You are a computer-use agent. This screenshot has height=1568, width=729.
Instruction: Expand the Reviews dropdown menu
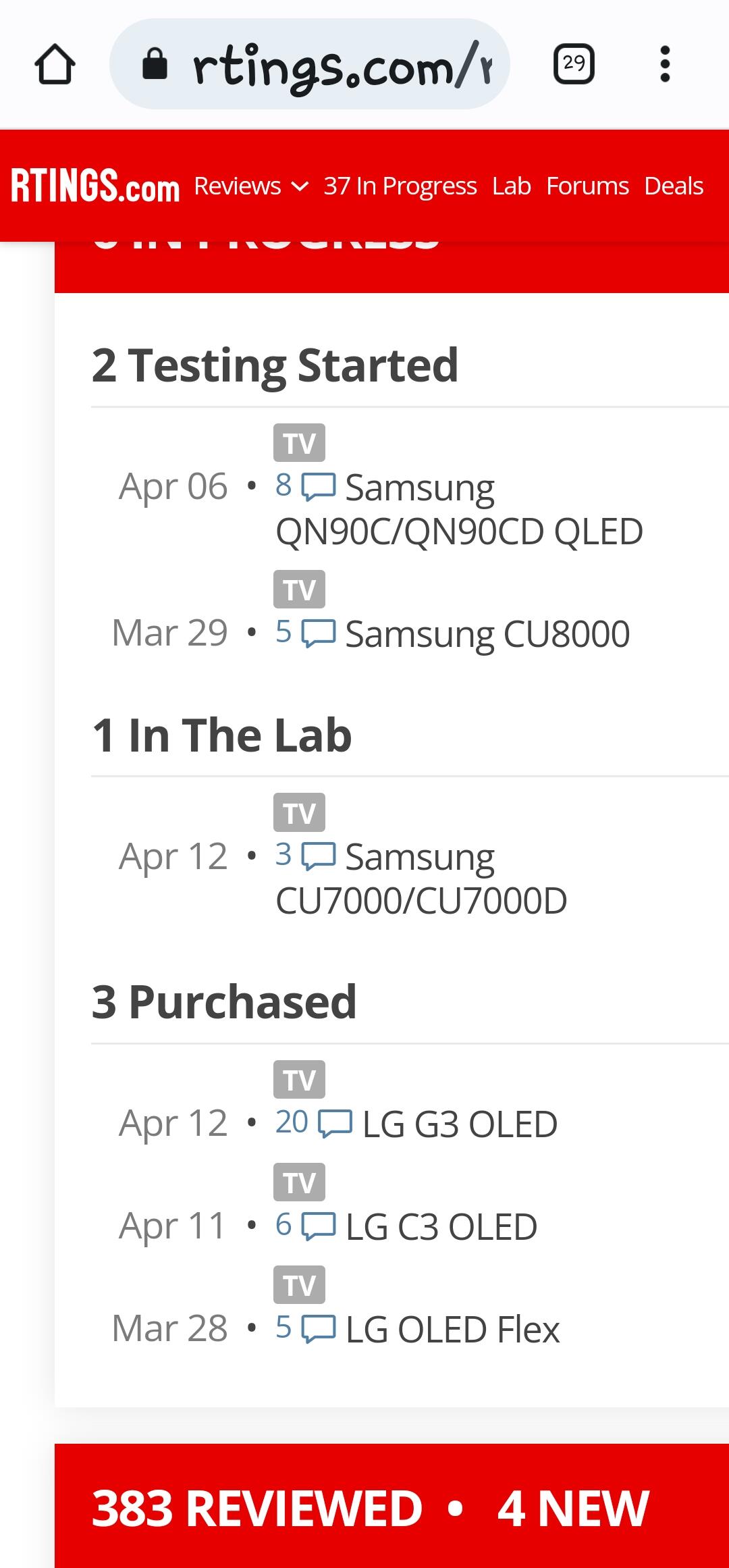click(x=250, y=186)
